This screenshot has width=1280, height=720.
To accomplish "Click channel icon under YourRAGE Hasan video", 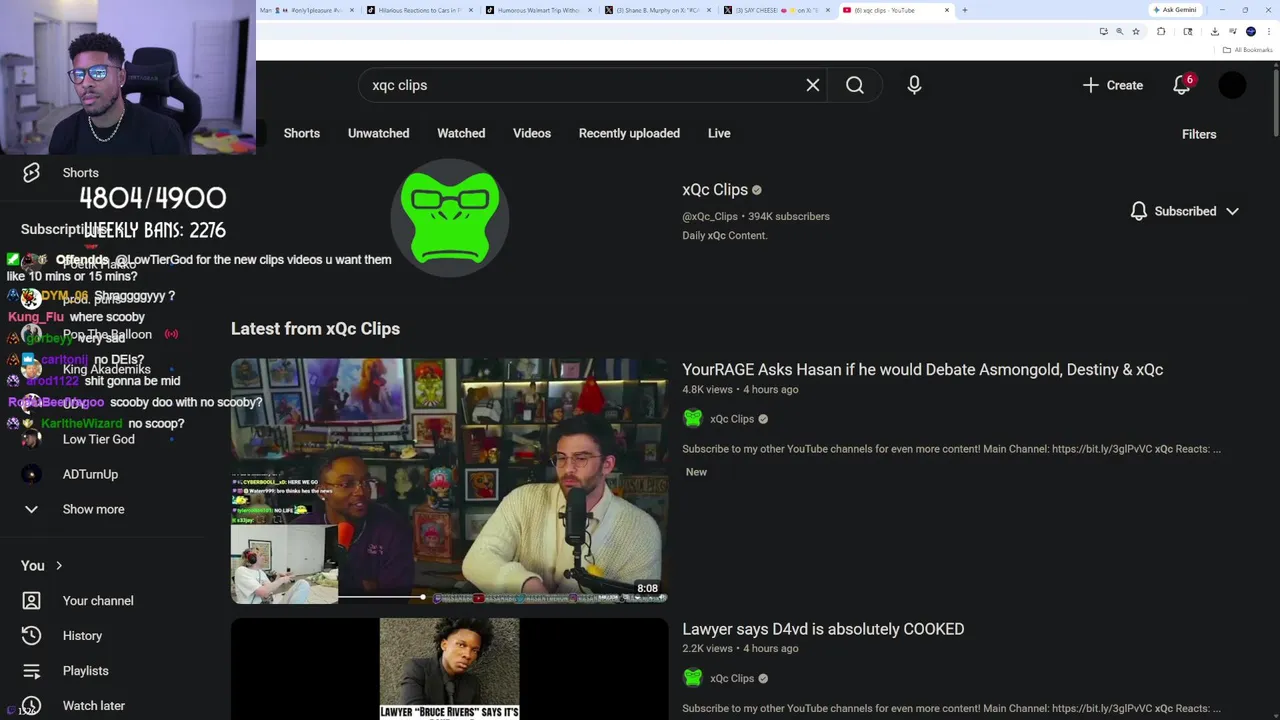I will click(x=693, y=419).
